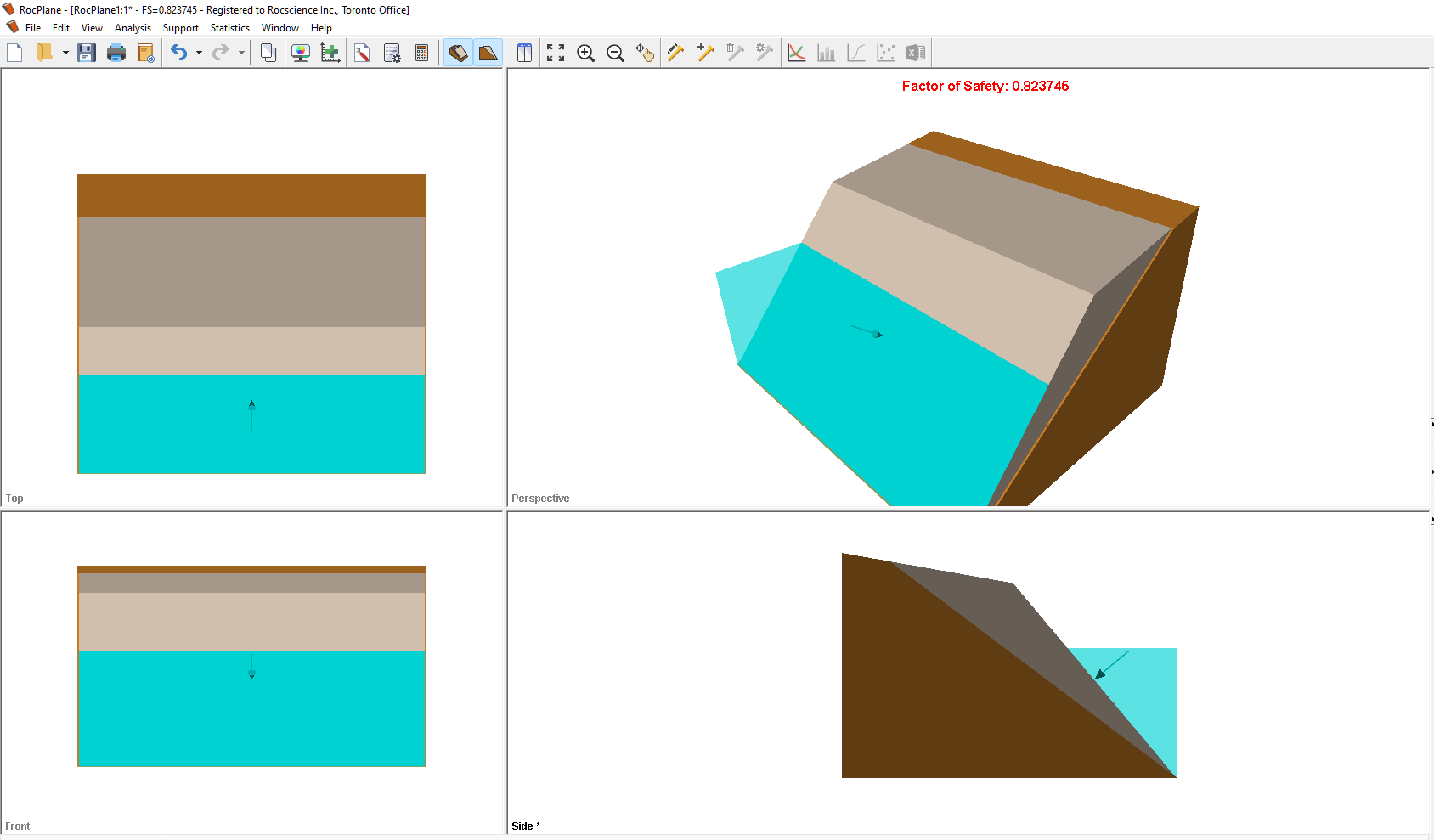The height and width of the screenshot is (840, 1434).
Task: Undo the last action
Action: 178,53
